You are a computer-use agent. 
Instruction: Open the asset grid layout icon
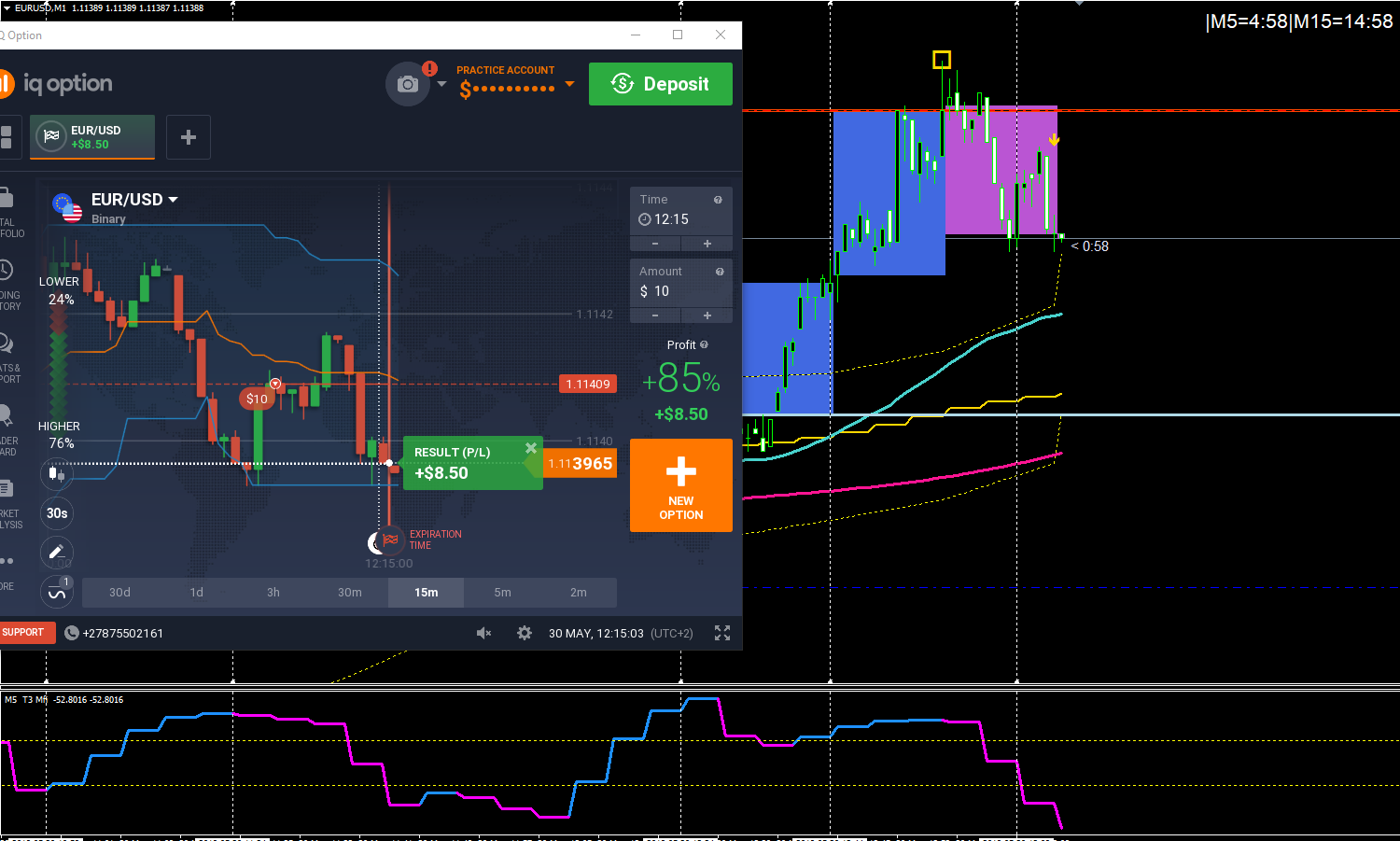[7, 137]
